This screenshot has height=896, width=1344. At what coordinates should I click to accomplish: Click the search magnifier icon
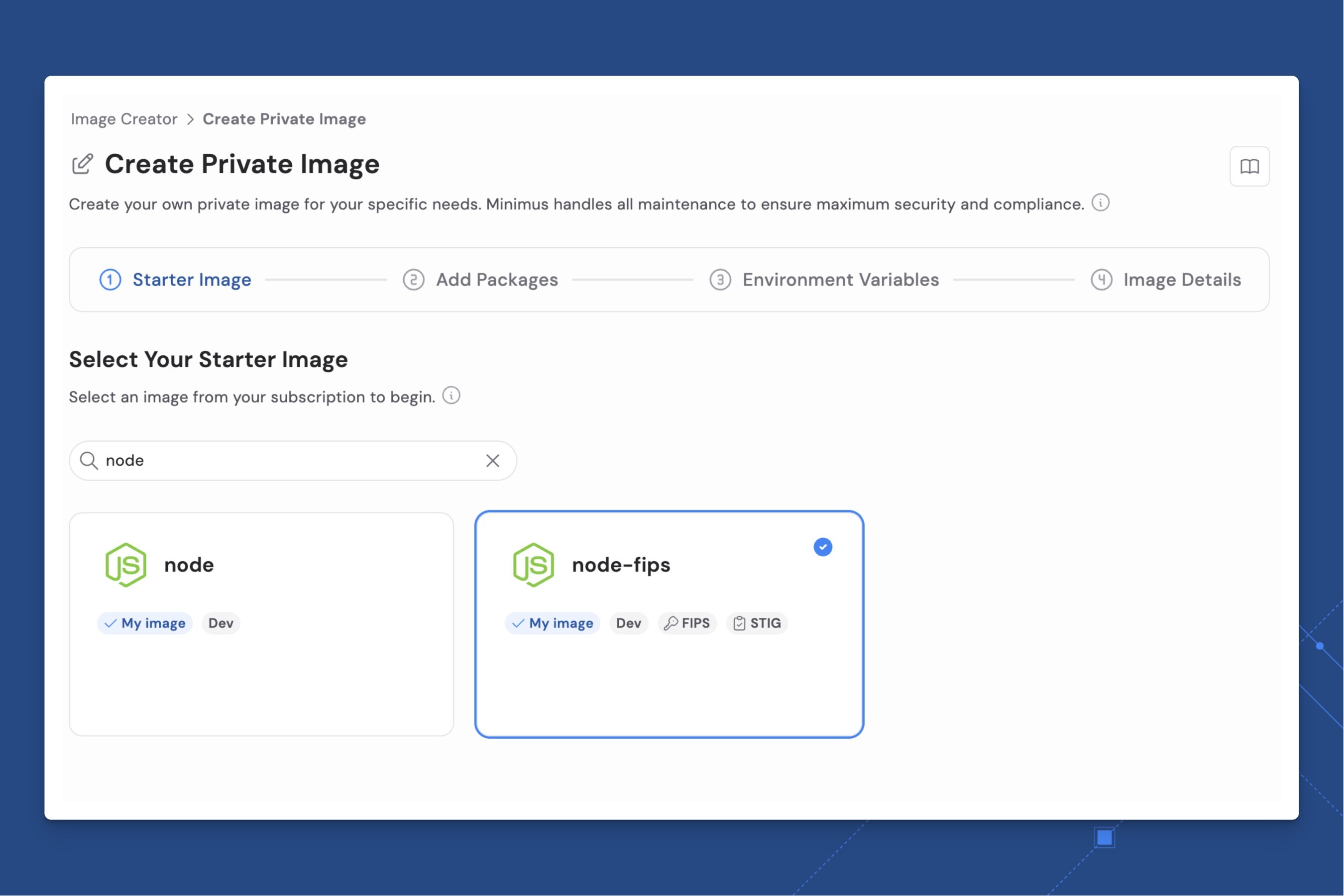pyautogui.click(x=89, y=460)
